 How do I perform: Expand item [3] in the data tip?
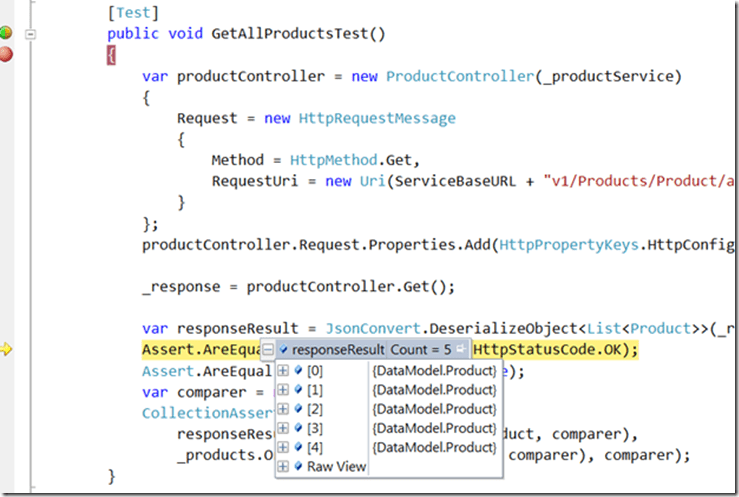284,428
